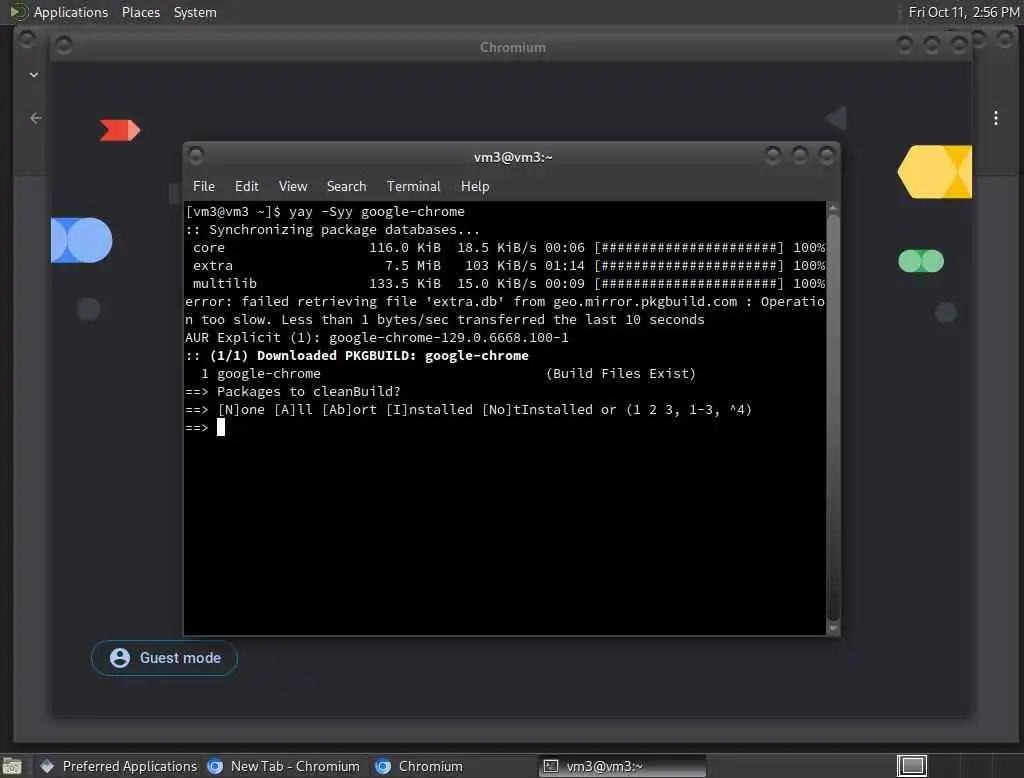Click the terminal input cursor prompt
Viewport: 1024px width, 778px height.
coord(221,427)
